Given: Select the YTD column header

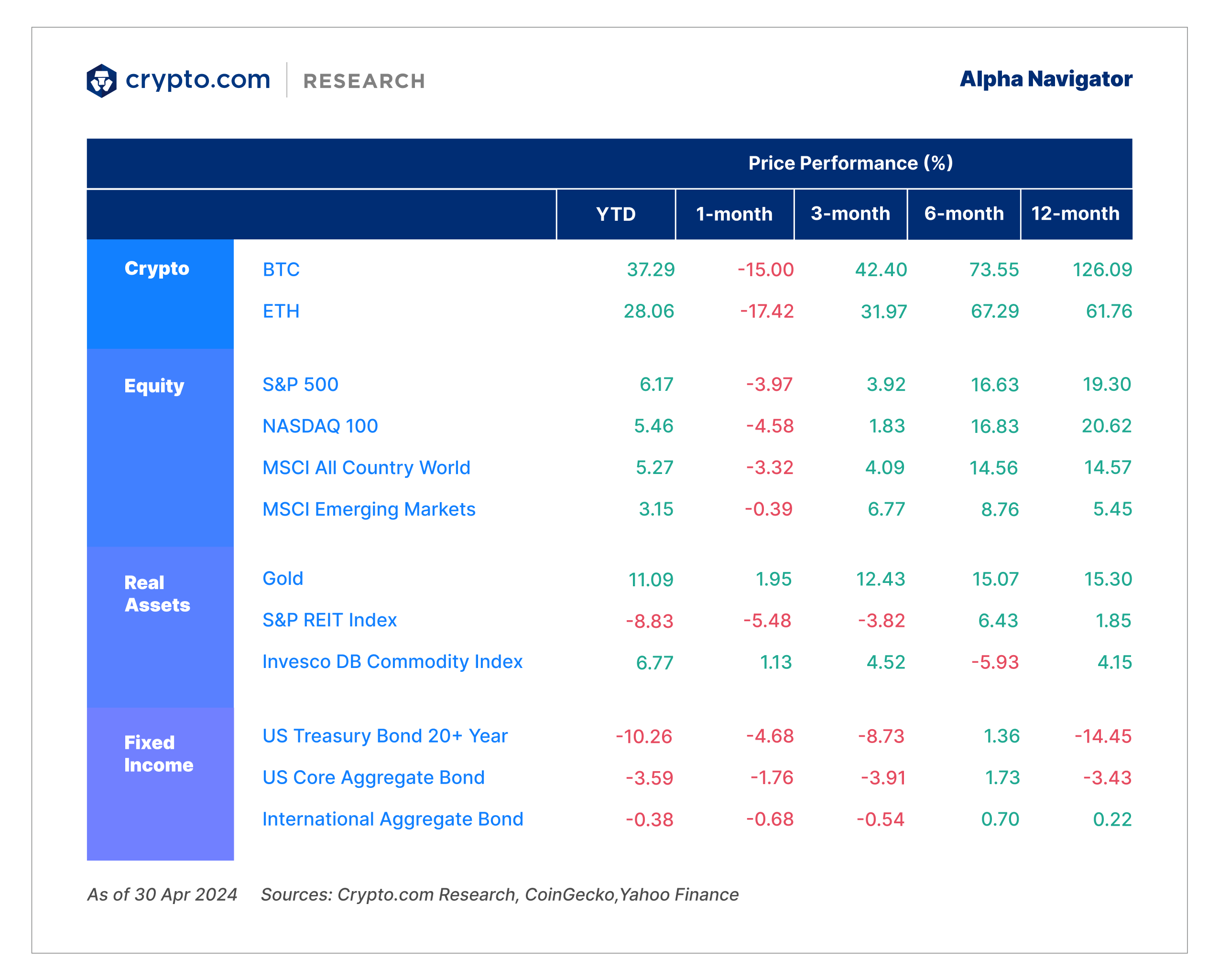Looking at the screenshot, I should (616, 214).
